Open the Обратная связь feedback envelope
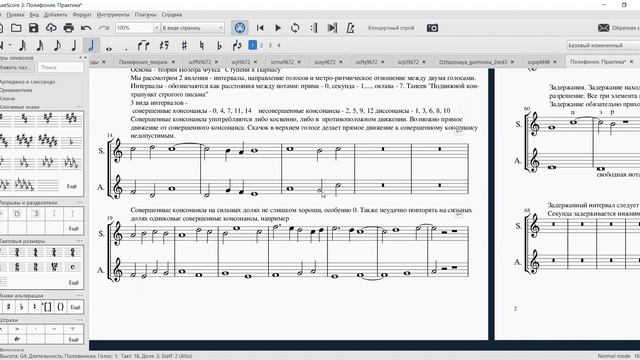Viewport: 640px width, 360px height. pos(603,28)
